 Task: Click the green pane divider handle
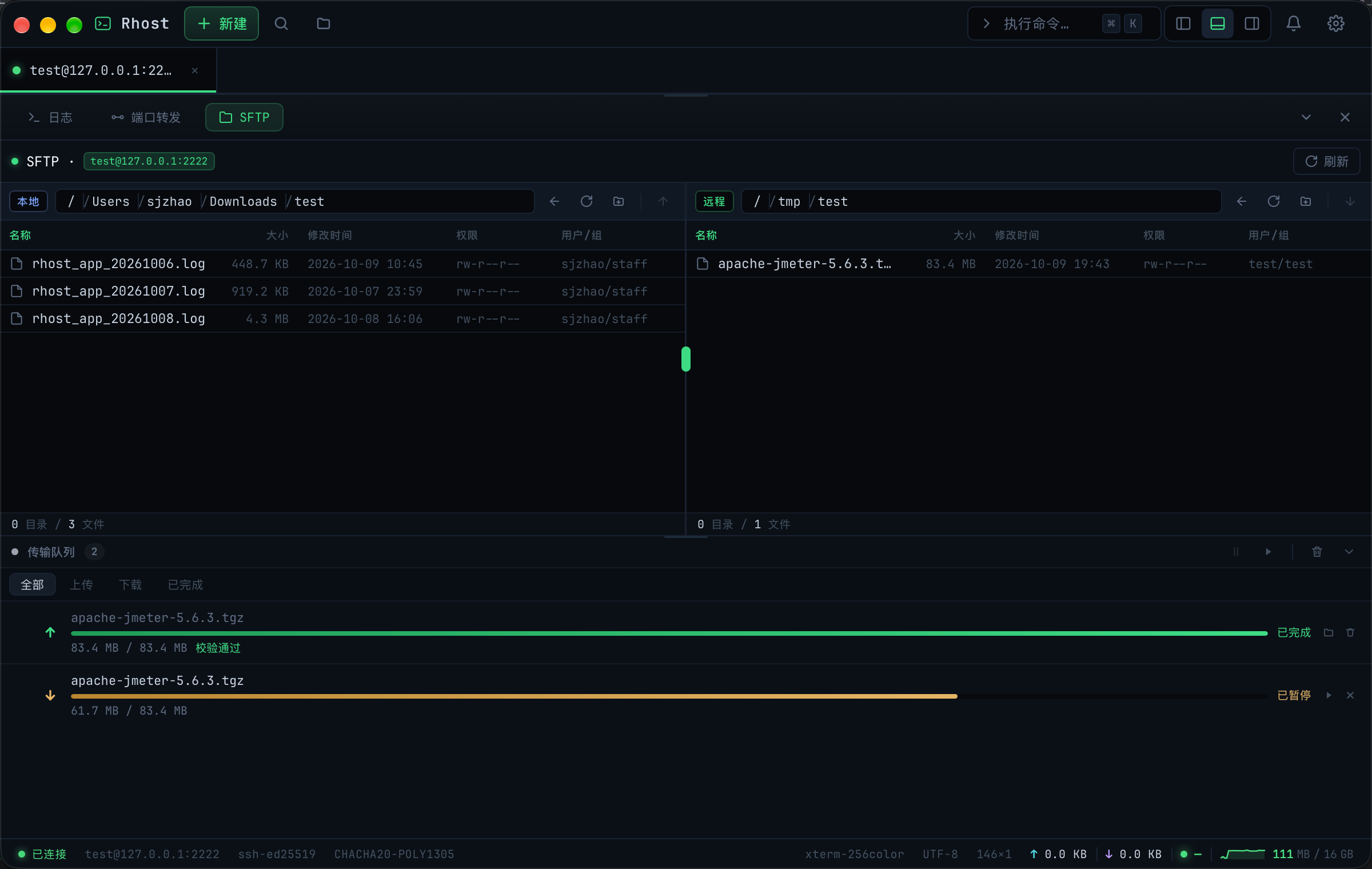pos(686,359)
